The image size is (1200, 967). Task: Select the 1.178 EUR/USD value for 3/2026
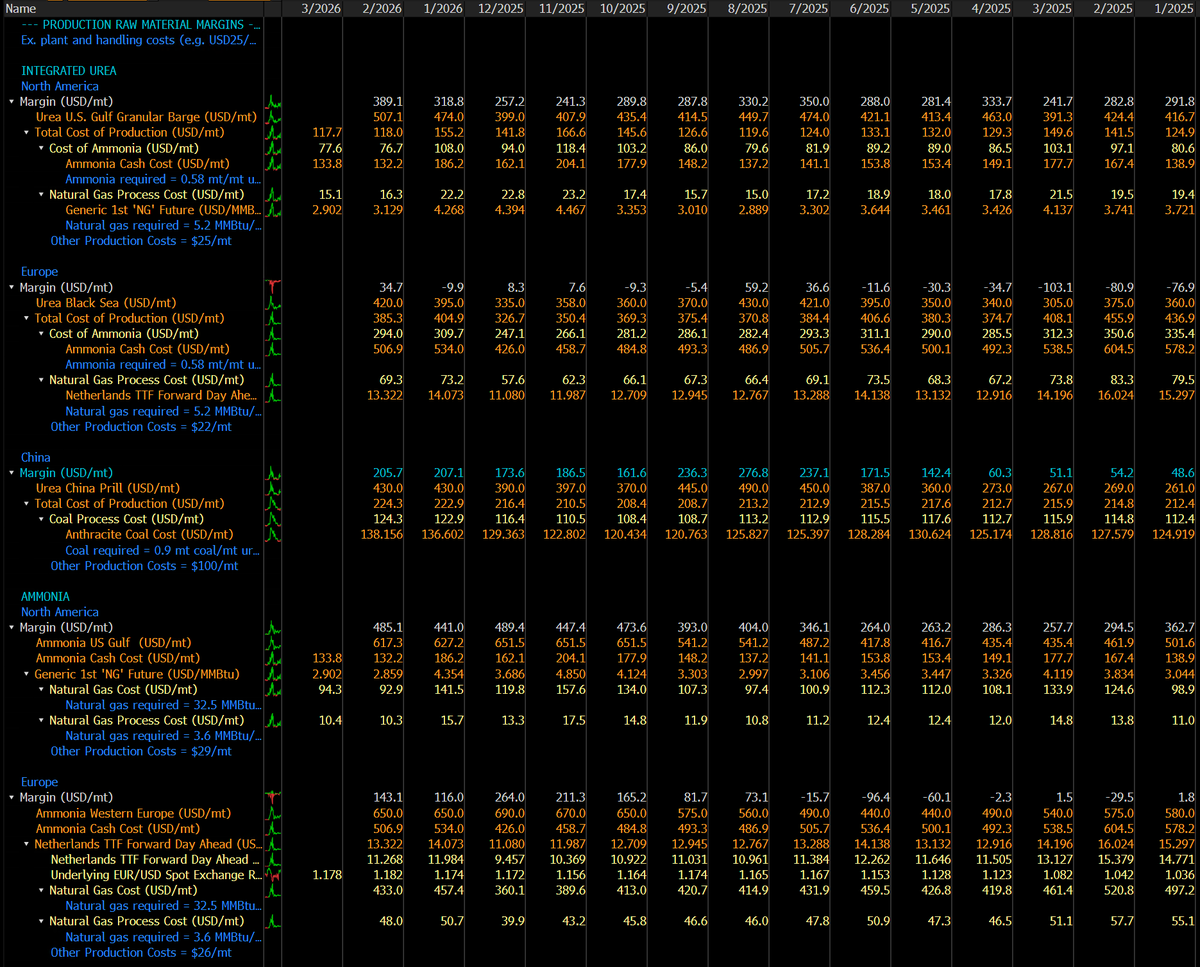[x=326, y=875]
